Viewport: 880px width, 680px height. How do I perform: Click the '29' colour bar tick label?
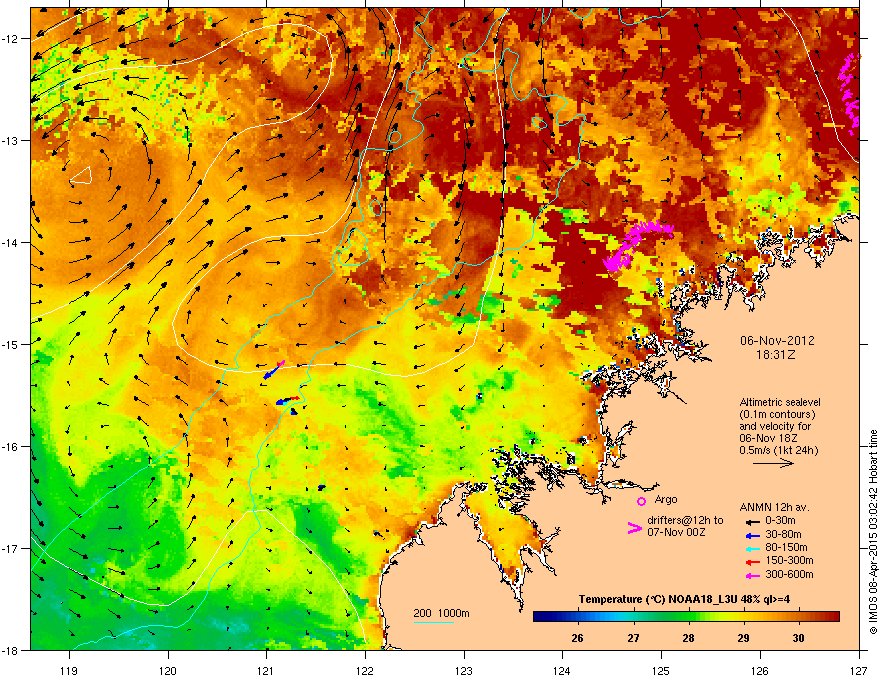743,638
